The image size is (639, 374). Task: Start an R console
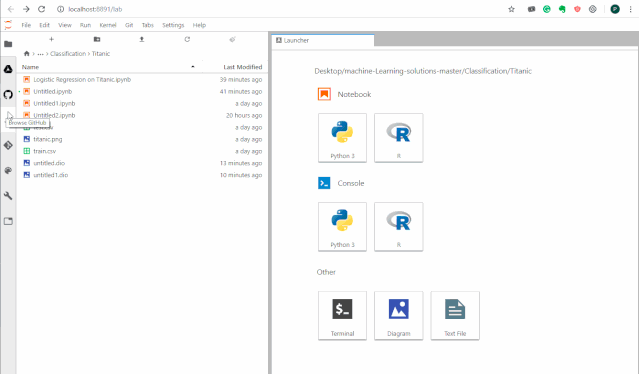click(399, 227)
